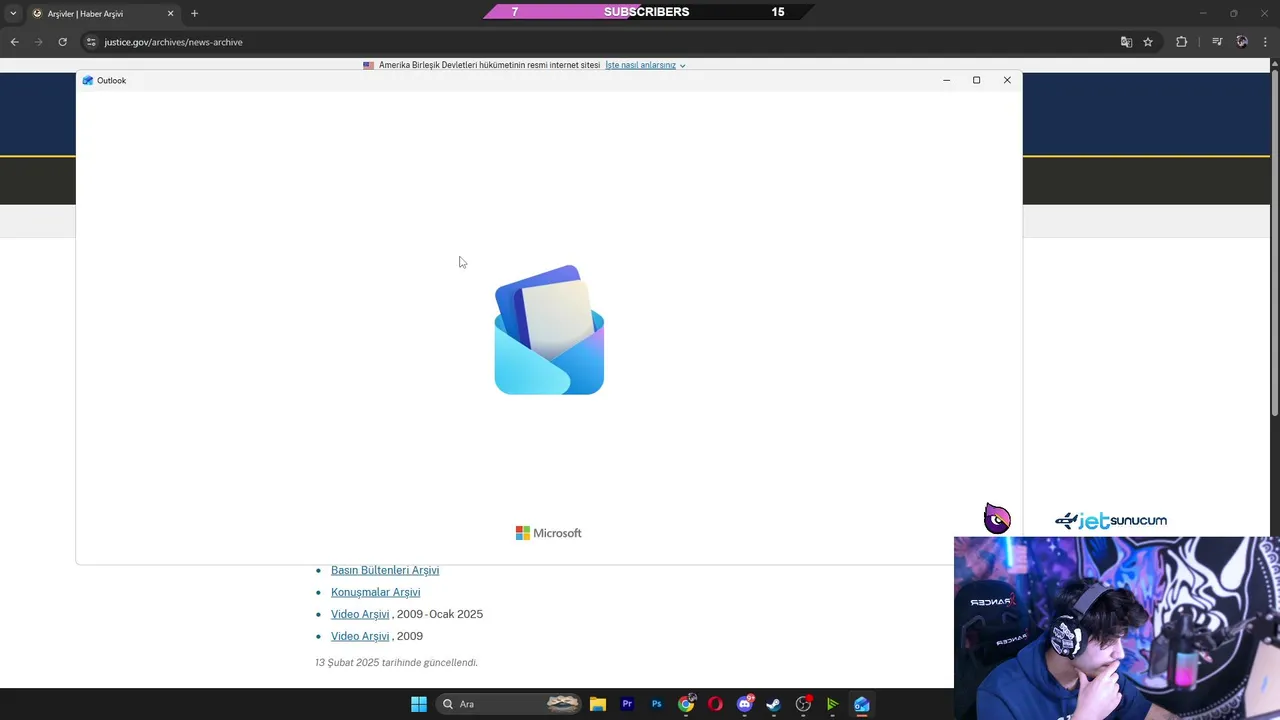Maximize the Outlook window
The width and height of the screenshot is (1280, 720).
point(976,80)
